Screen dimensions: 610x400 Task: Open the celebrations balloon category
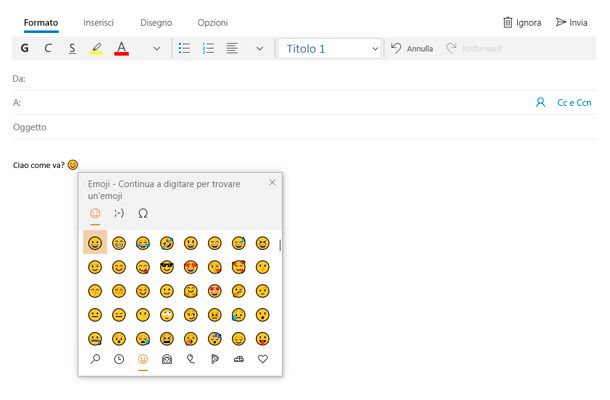(191, 359)
